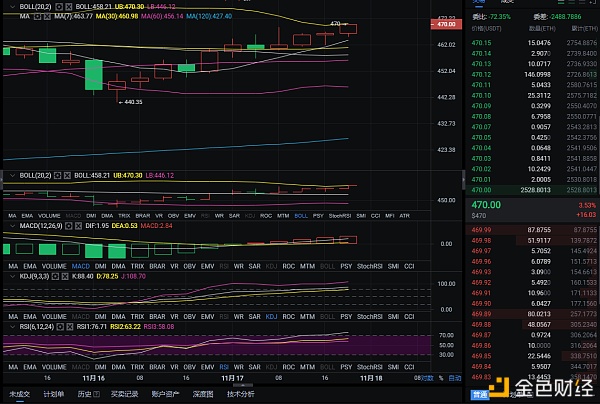The image size is (600, 404).
Task: Open MACD(12,26,9) settings icon
Action: point(68,226)
